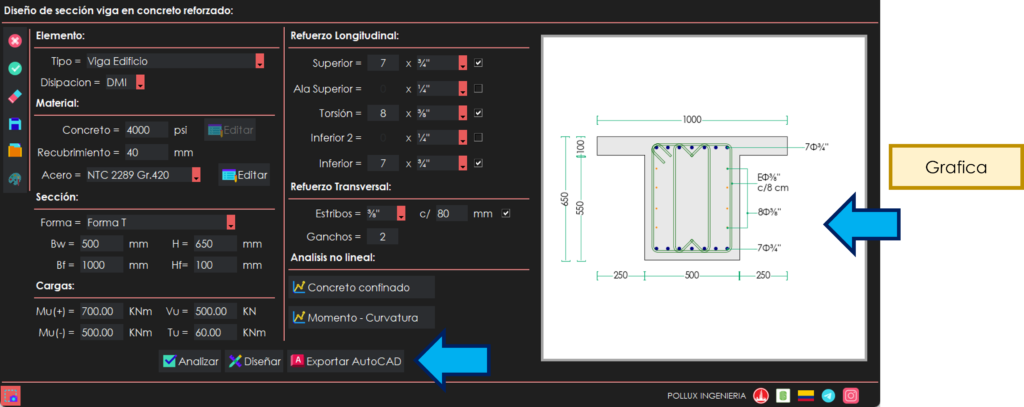This screenshot has height=407, width=1024.
Task: Select the eraser icon in sidebar
Action: [15, 97]
